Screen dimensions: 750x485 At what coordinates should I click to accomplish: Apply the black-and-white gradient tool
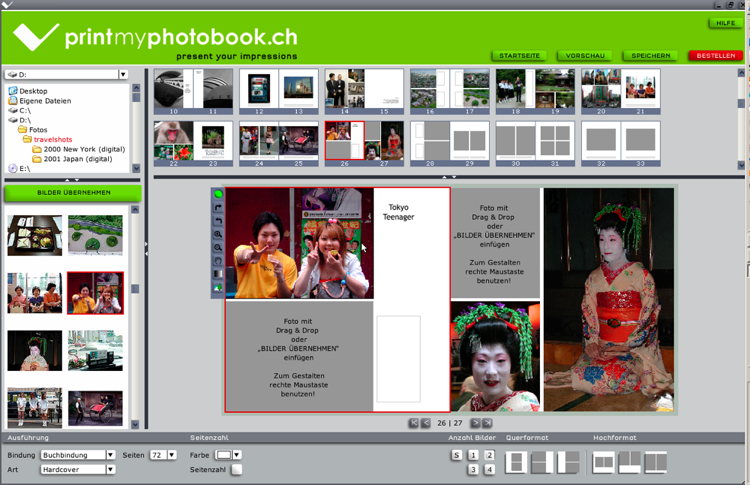pos(218,273)
